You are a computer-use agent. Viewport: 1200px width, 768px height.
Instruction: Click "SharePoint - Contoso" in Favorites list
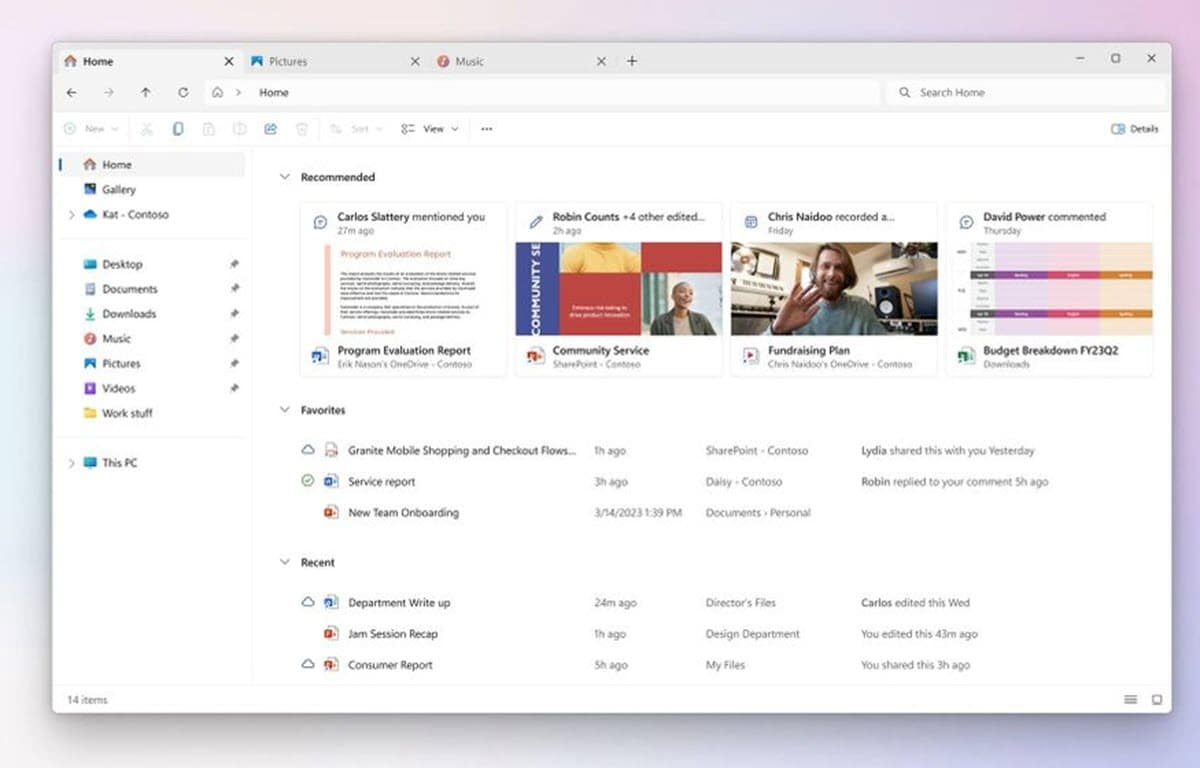tap(756, 450)
